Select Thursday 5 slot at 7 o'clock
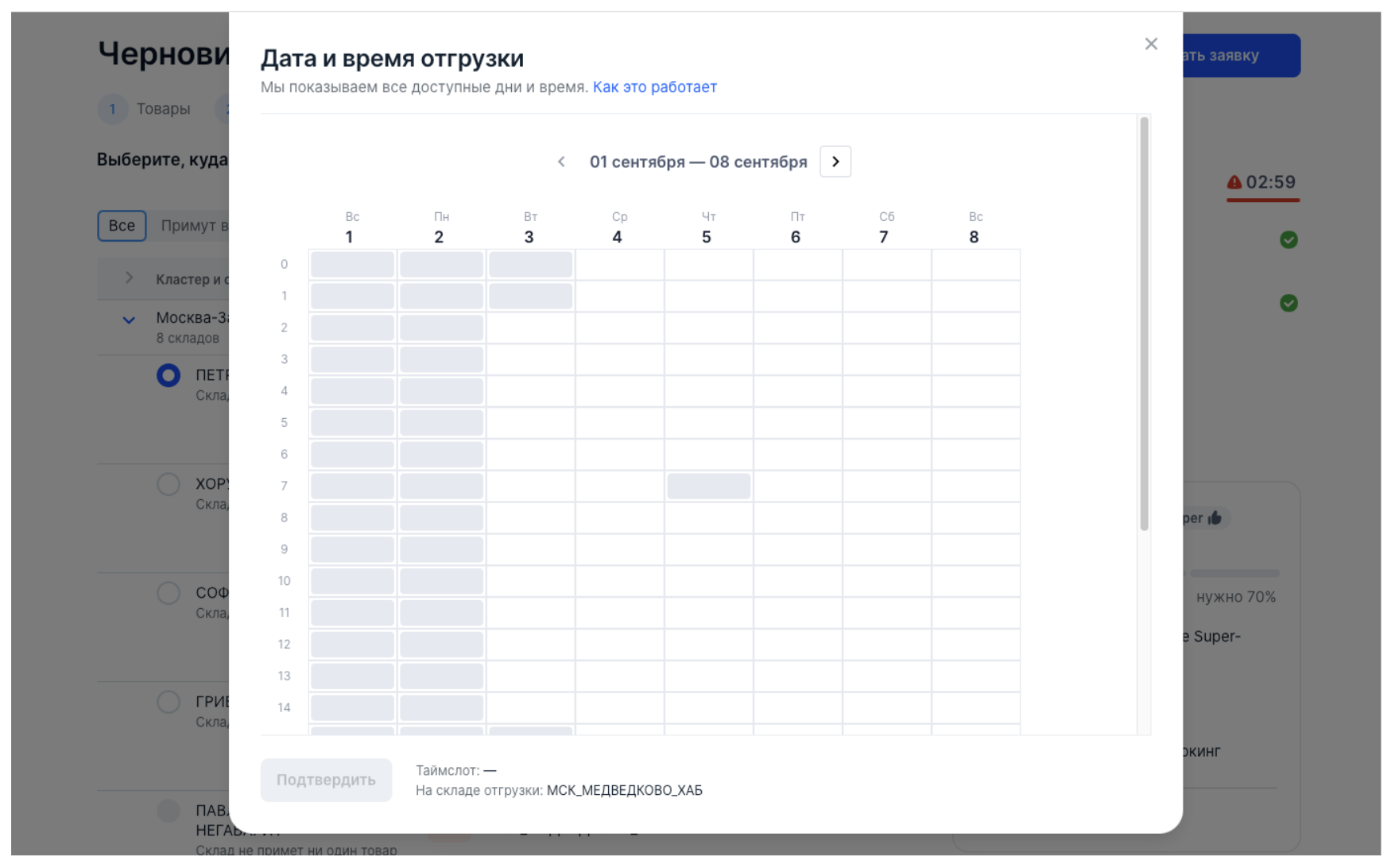This screenshot has width=1391, height=868. [709, 486]
